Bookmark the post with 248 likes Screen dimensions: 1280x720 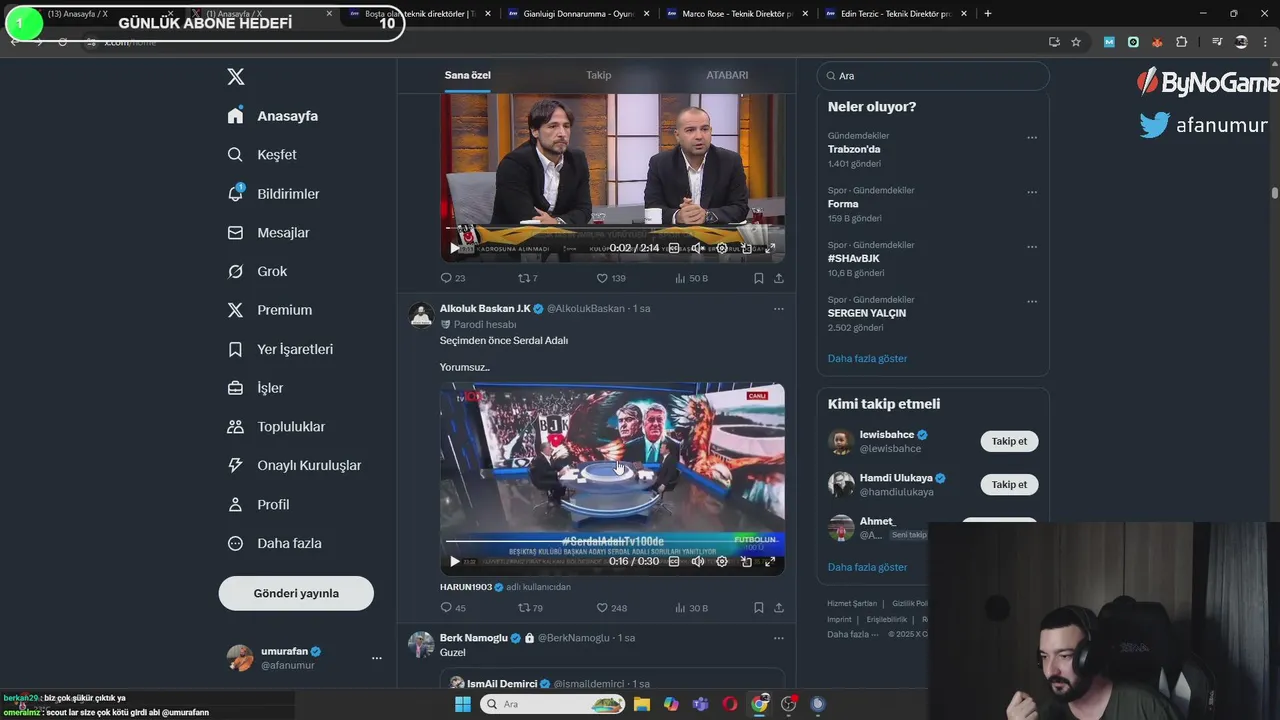point(759,607)
